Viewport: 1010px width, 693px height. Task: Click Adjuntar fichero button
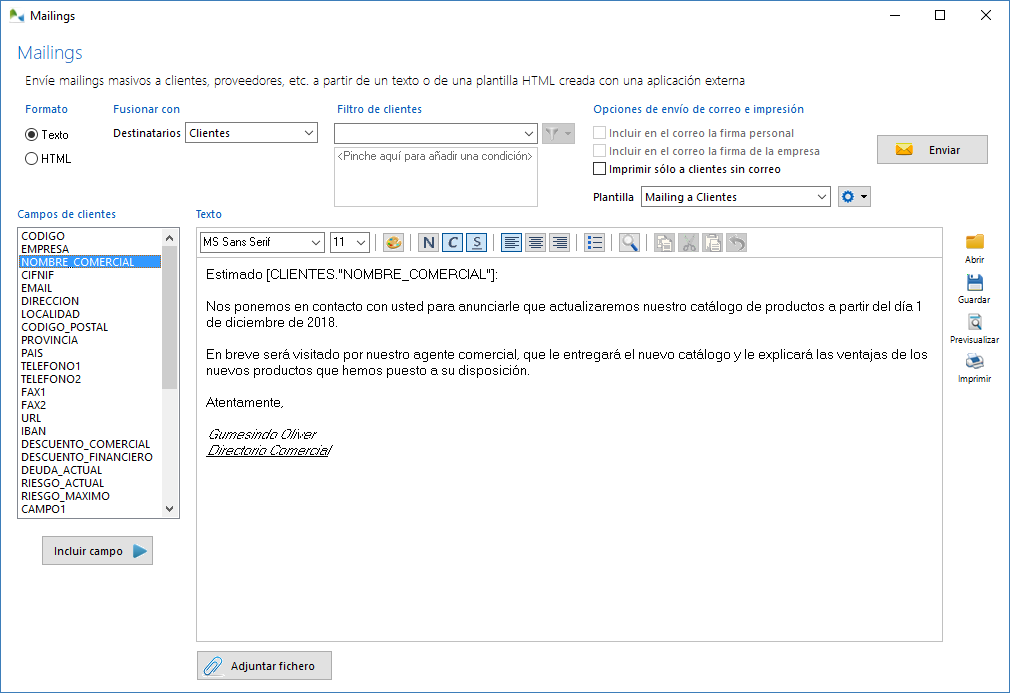click(264, 666)
